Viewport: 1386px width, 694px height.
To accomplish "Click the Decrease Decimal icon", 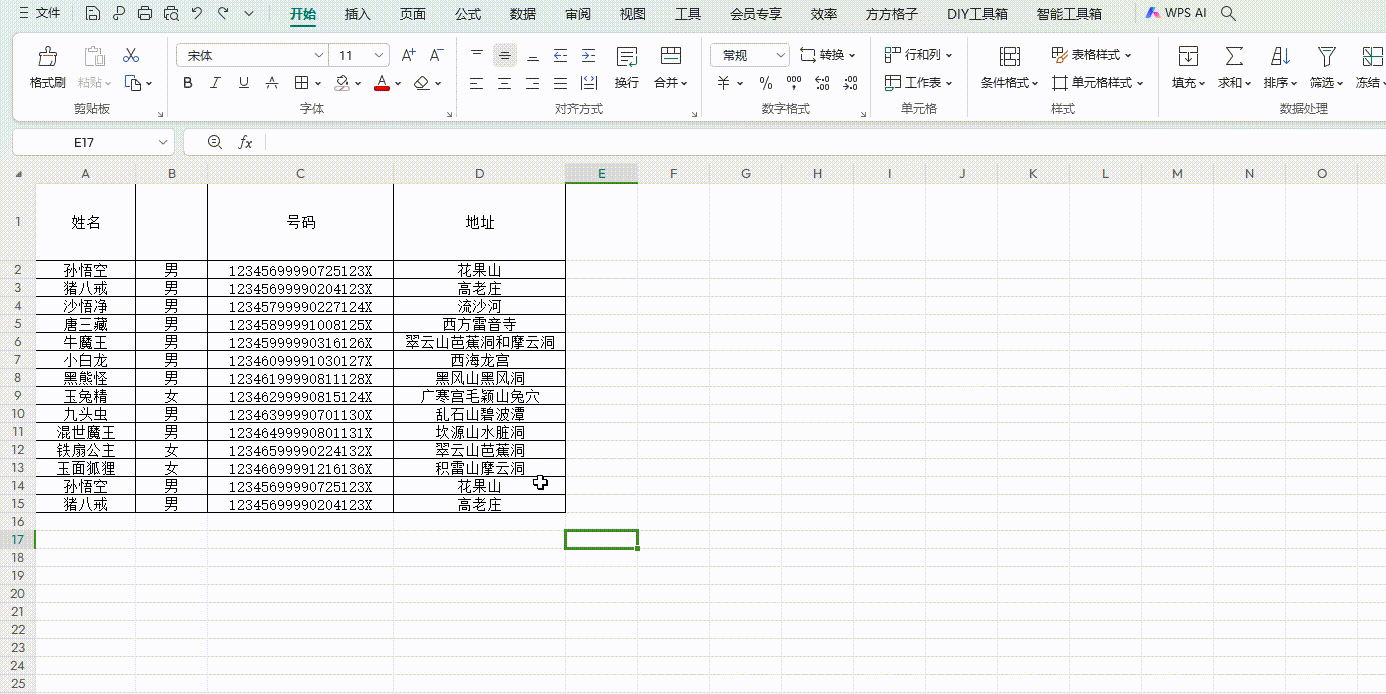I will (850, 83).
